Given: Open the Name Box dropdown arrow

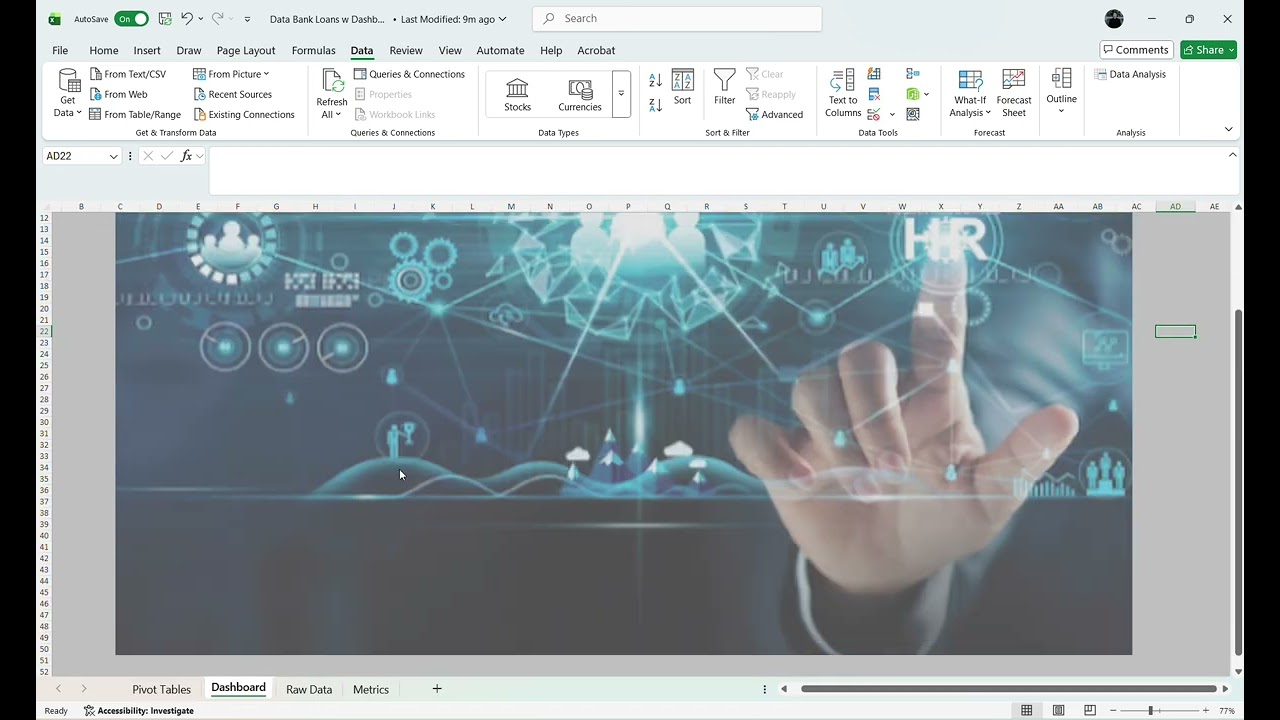Looking at the screenshot, I should (x=114, y=156).
